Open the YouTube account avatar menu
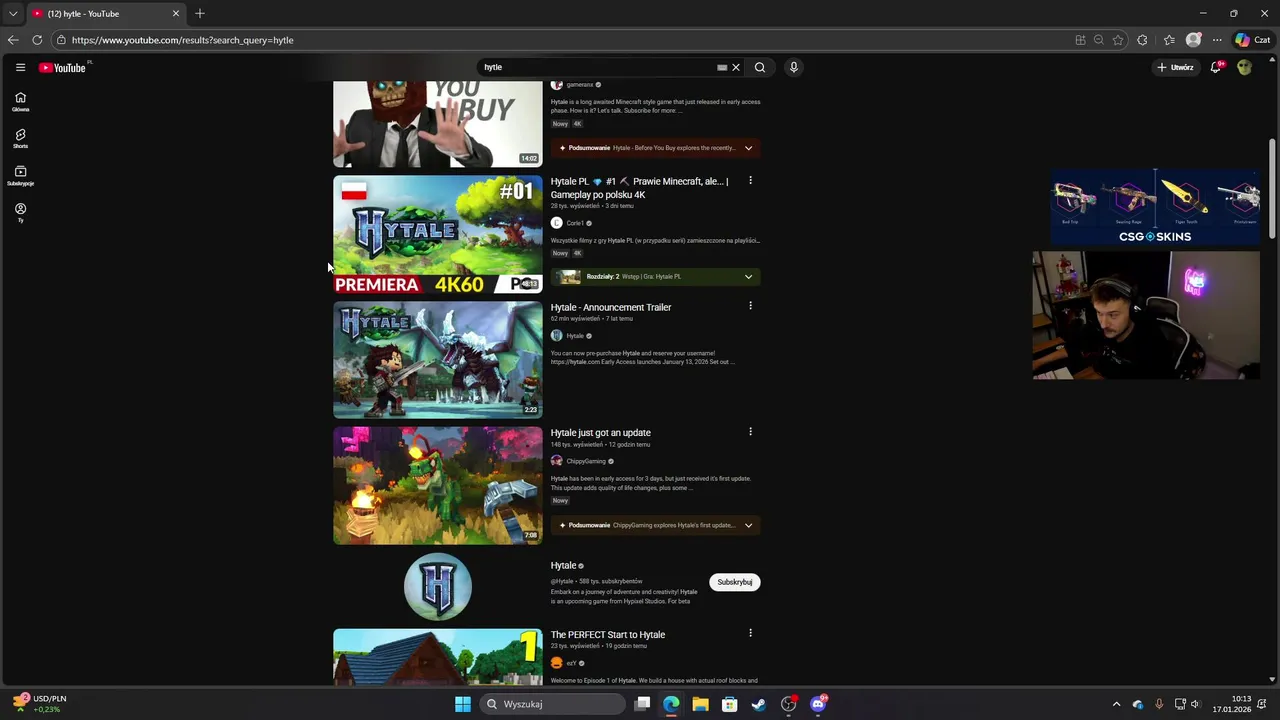The width and height of the screenshot is (1280, 720). (x=1244, y=67)
